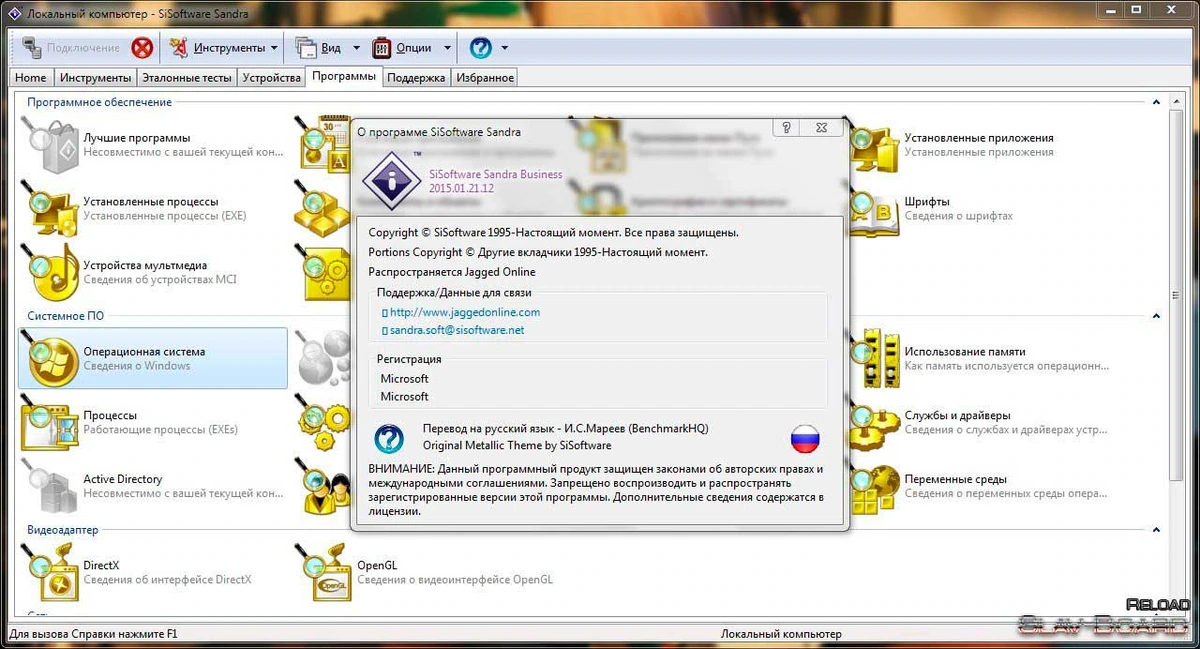Open the dropdown arrow beside the help icon
Screen dimensions: 1200x649
pos(505,47)
